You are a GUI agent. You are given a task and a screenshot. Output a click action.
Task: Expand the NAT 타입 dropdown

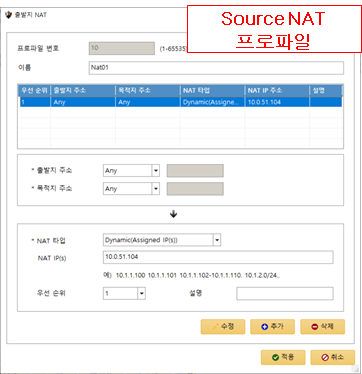coord(217,240)
